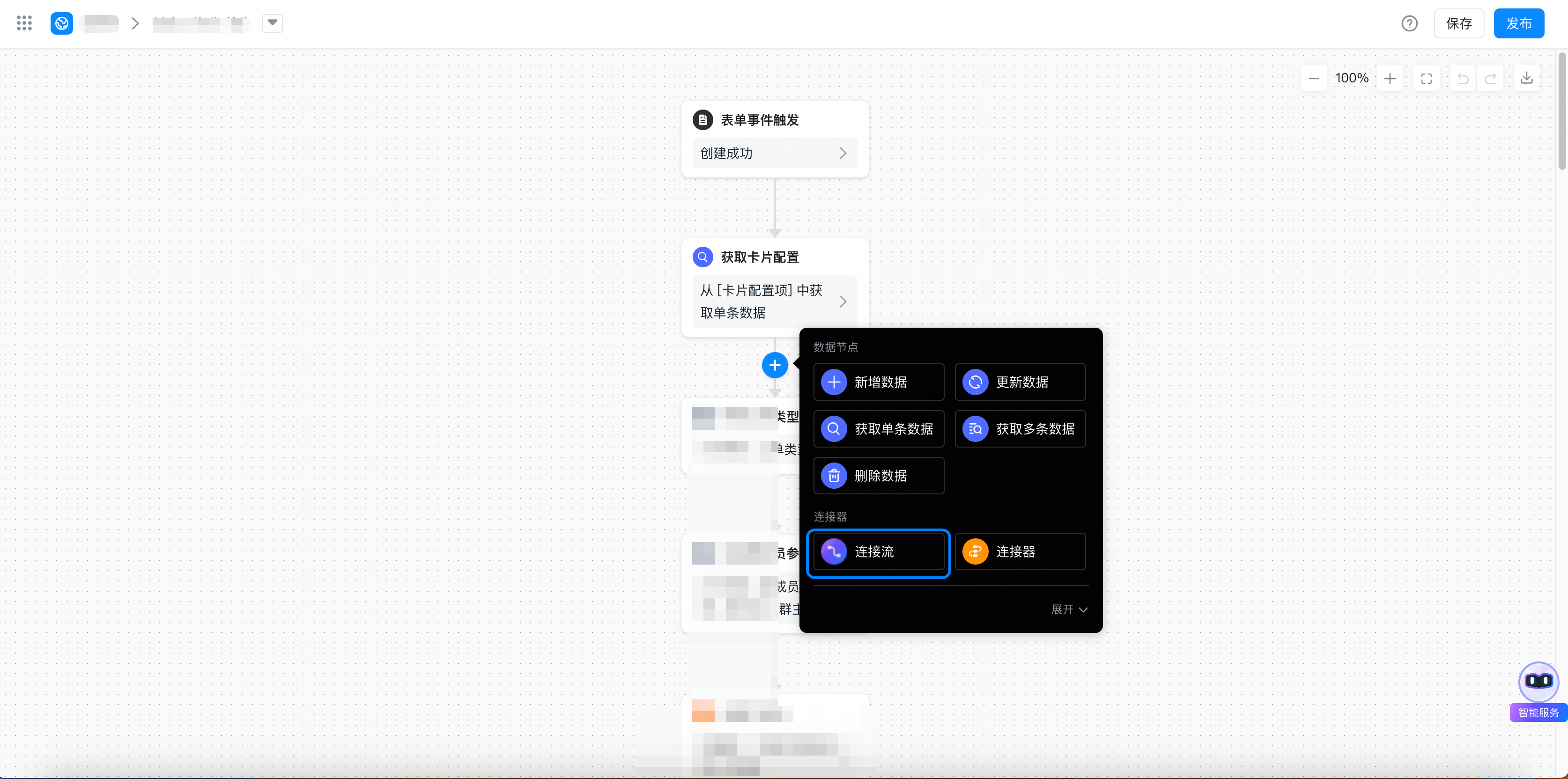The height and width of the screenshot is (779, 1568).
Task: Click the fit-to-screen icon
Action: tap(1426, 79)
